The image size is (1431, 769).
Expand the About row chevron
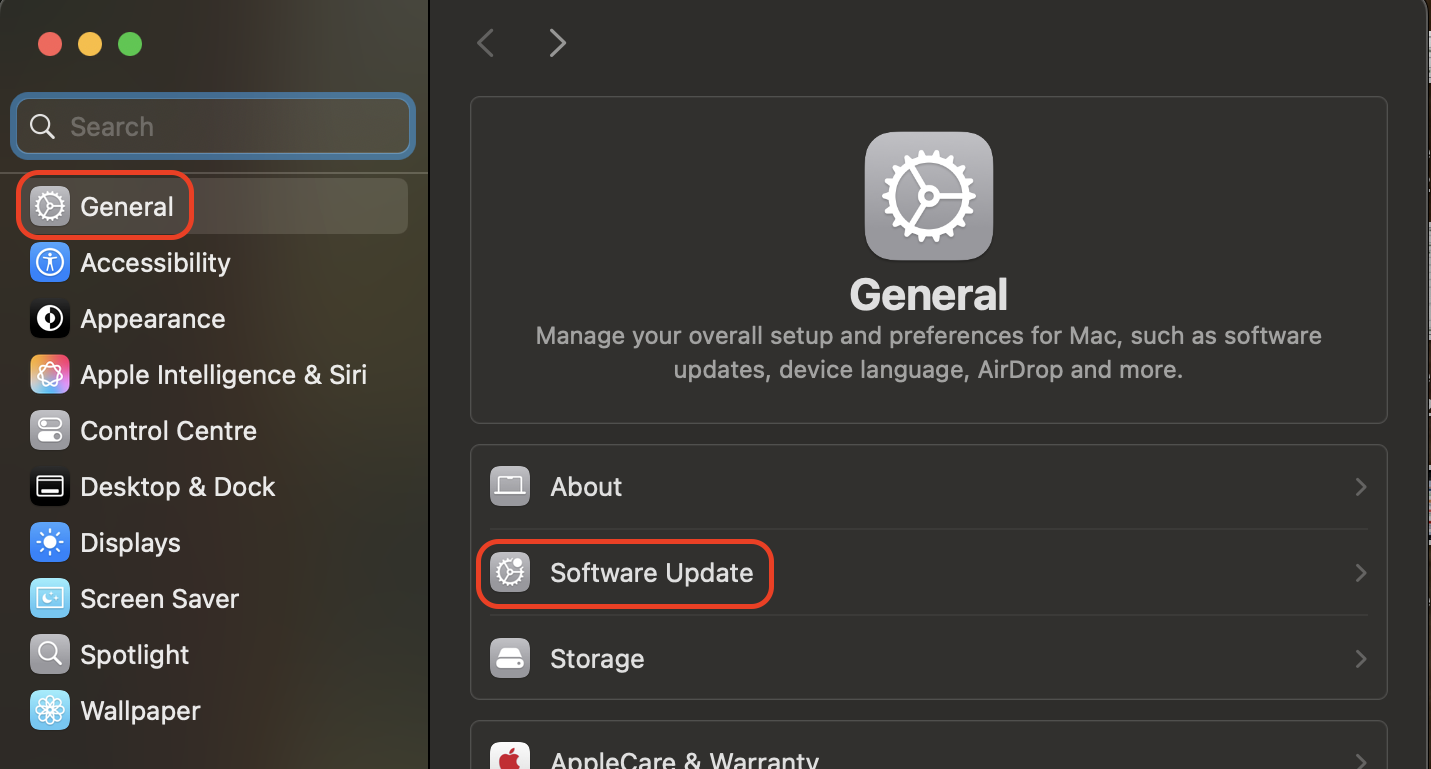coord(1360,487)
